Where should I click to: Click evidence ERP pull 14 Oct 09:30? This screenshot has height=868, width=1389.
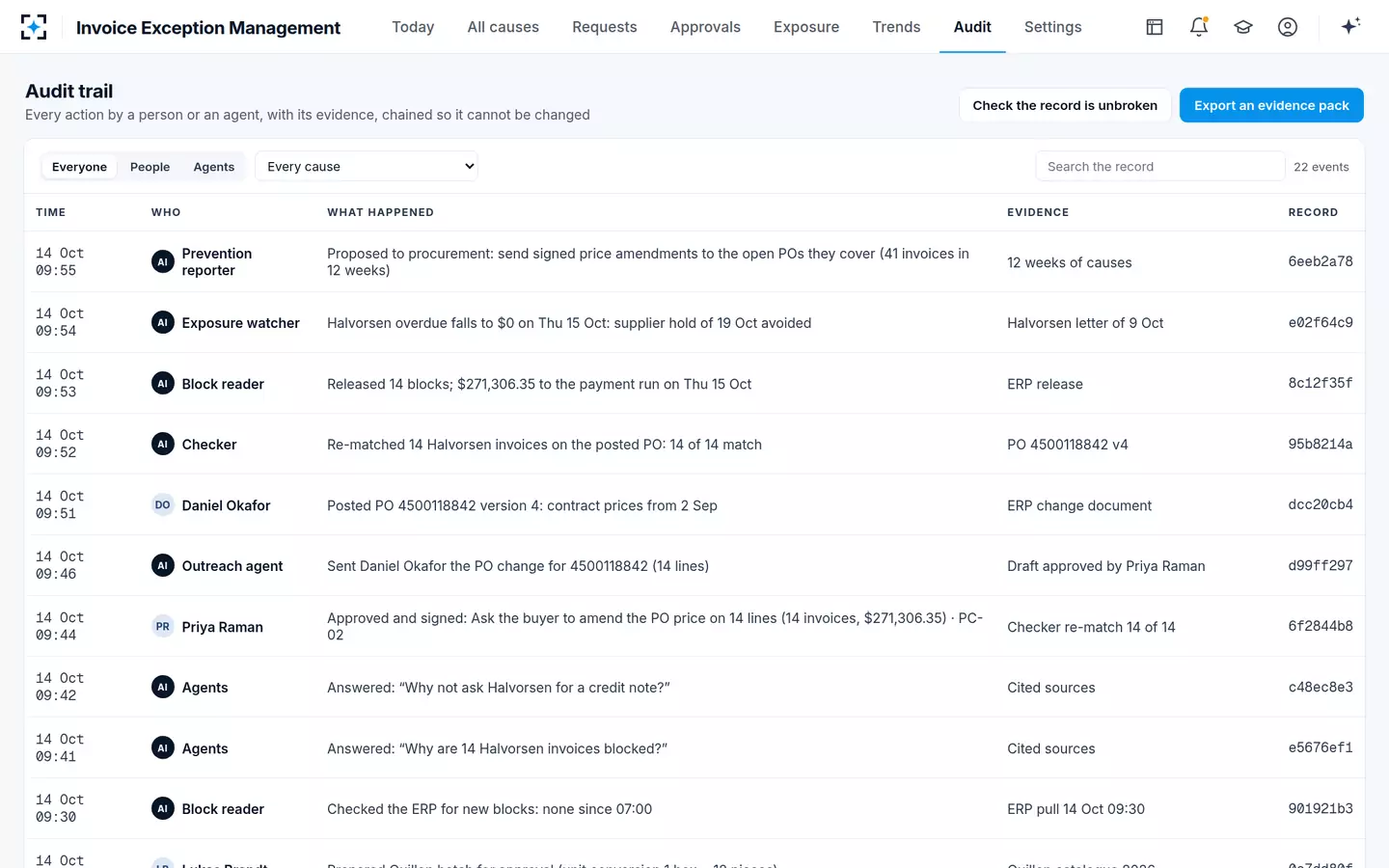(x=1076, y=808)
